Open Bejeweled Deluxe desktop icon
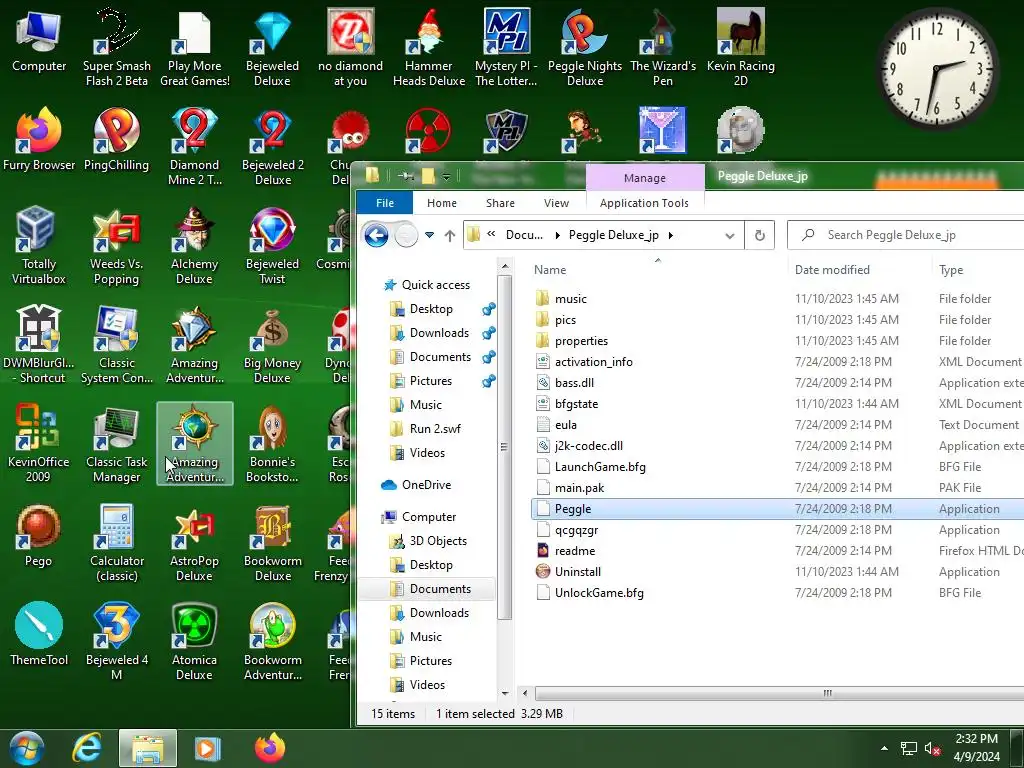This screenshot has height=768, width=1024. (x=272, y=47)
